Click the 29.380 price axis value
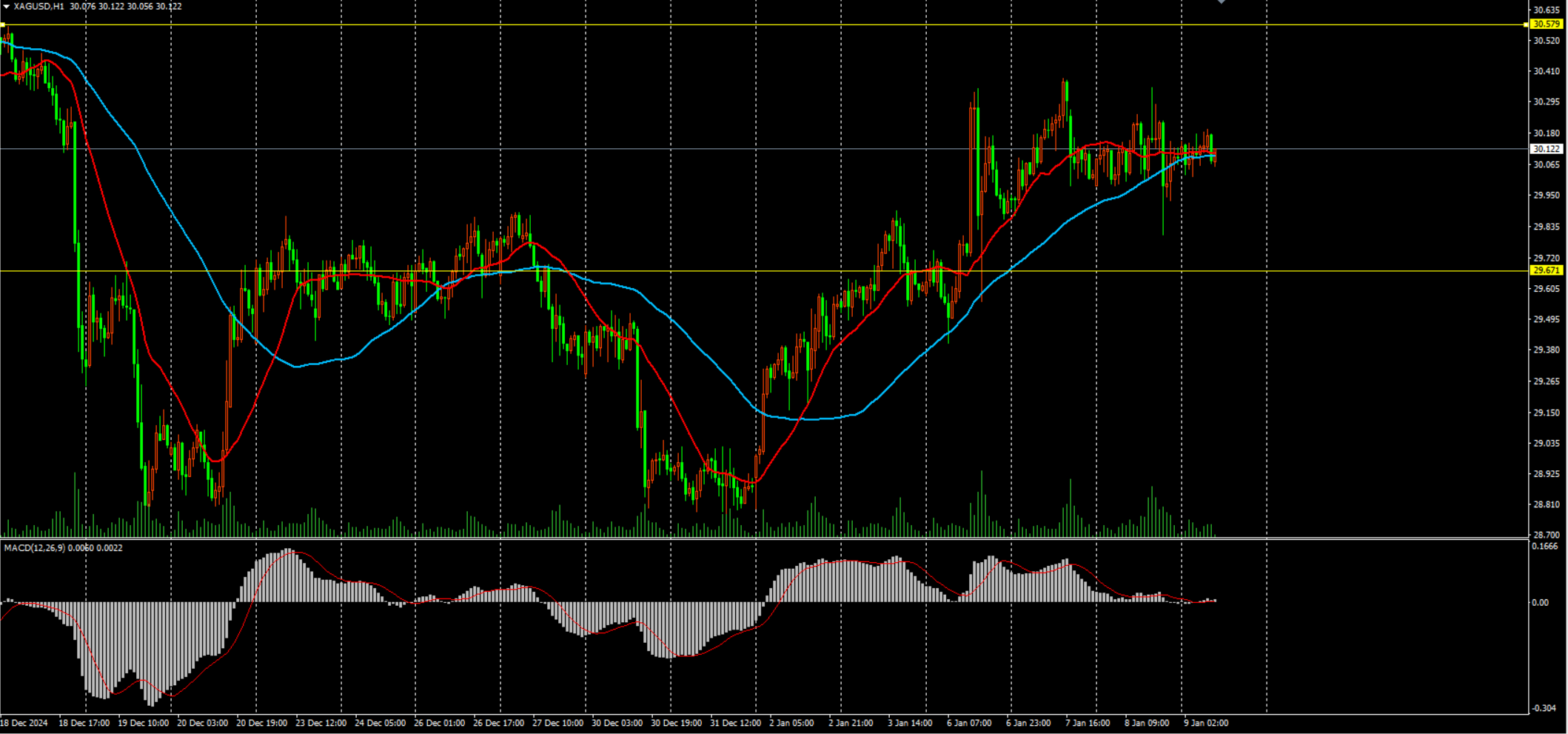 [x=1546, y=350]
